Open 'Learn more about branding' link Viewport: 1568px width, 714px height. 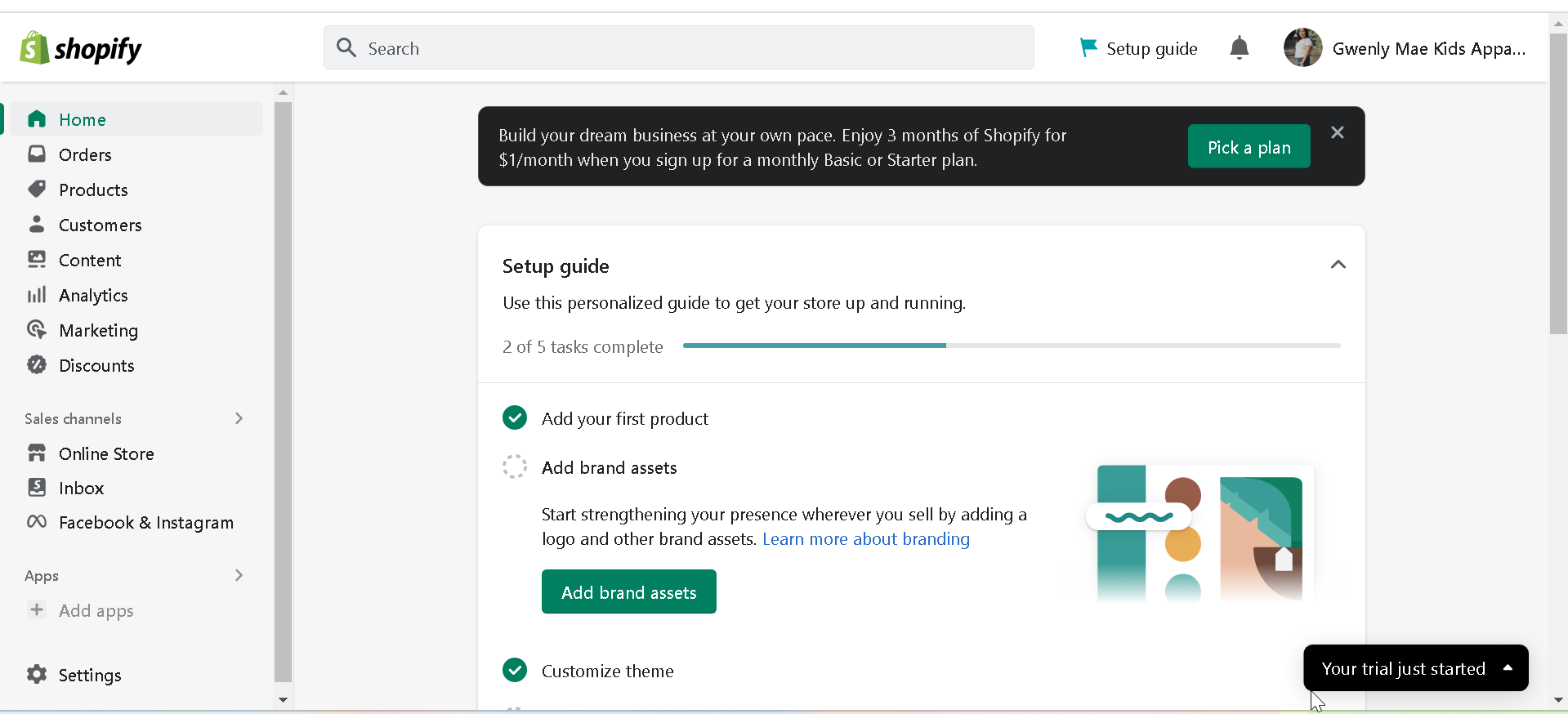pyautogui.click(x=865, y=539)
